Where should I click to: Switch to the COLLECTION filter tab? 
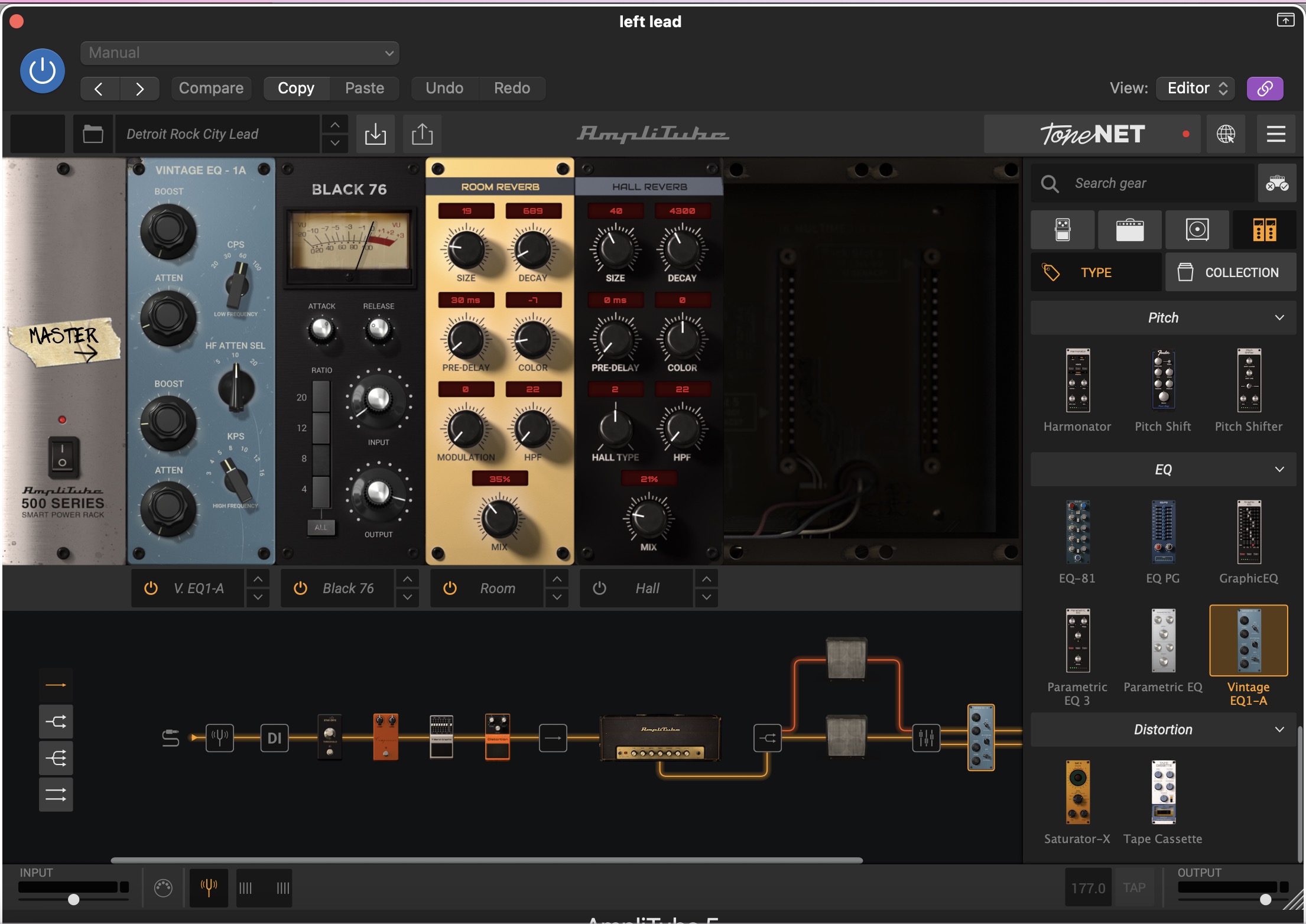point(1231,272)
